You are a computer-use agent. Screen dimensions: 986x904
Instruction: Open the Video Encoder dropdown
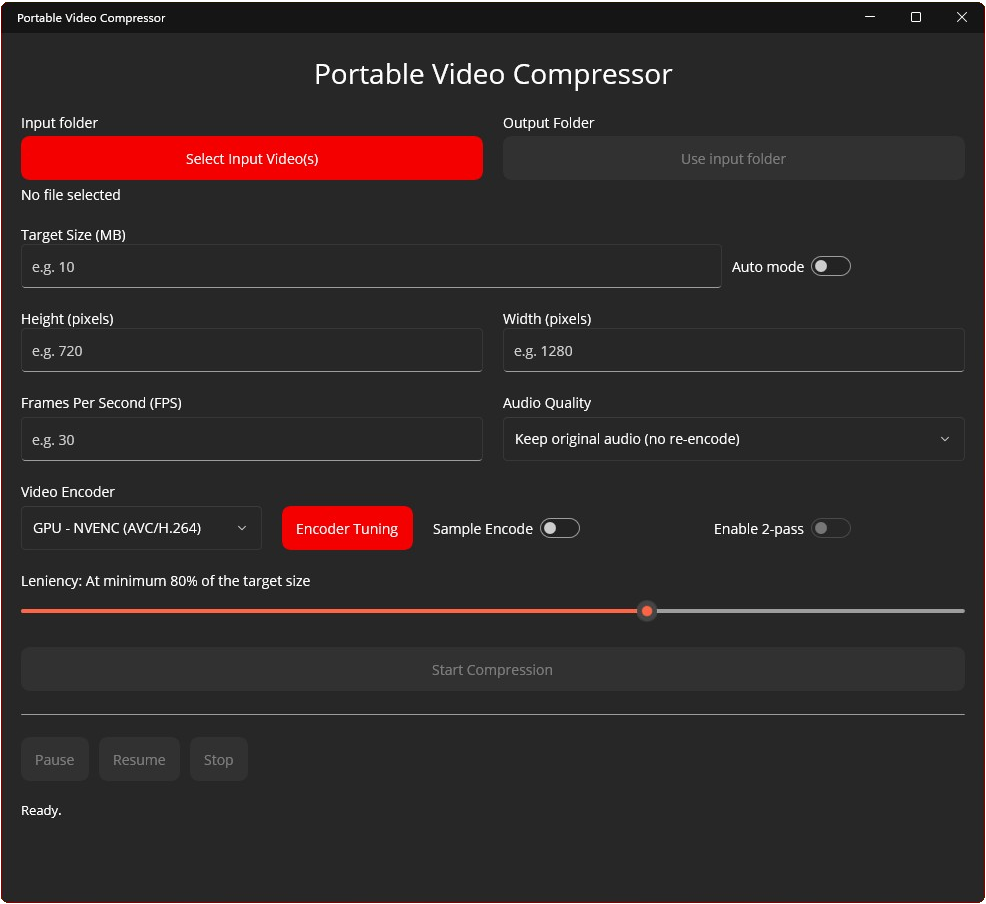click(x=141, y=528)
